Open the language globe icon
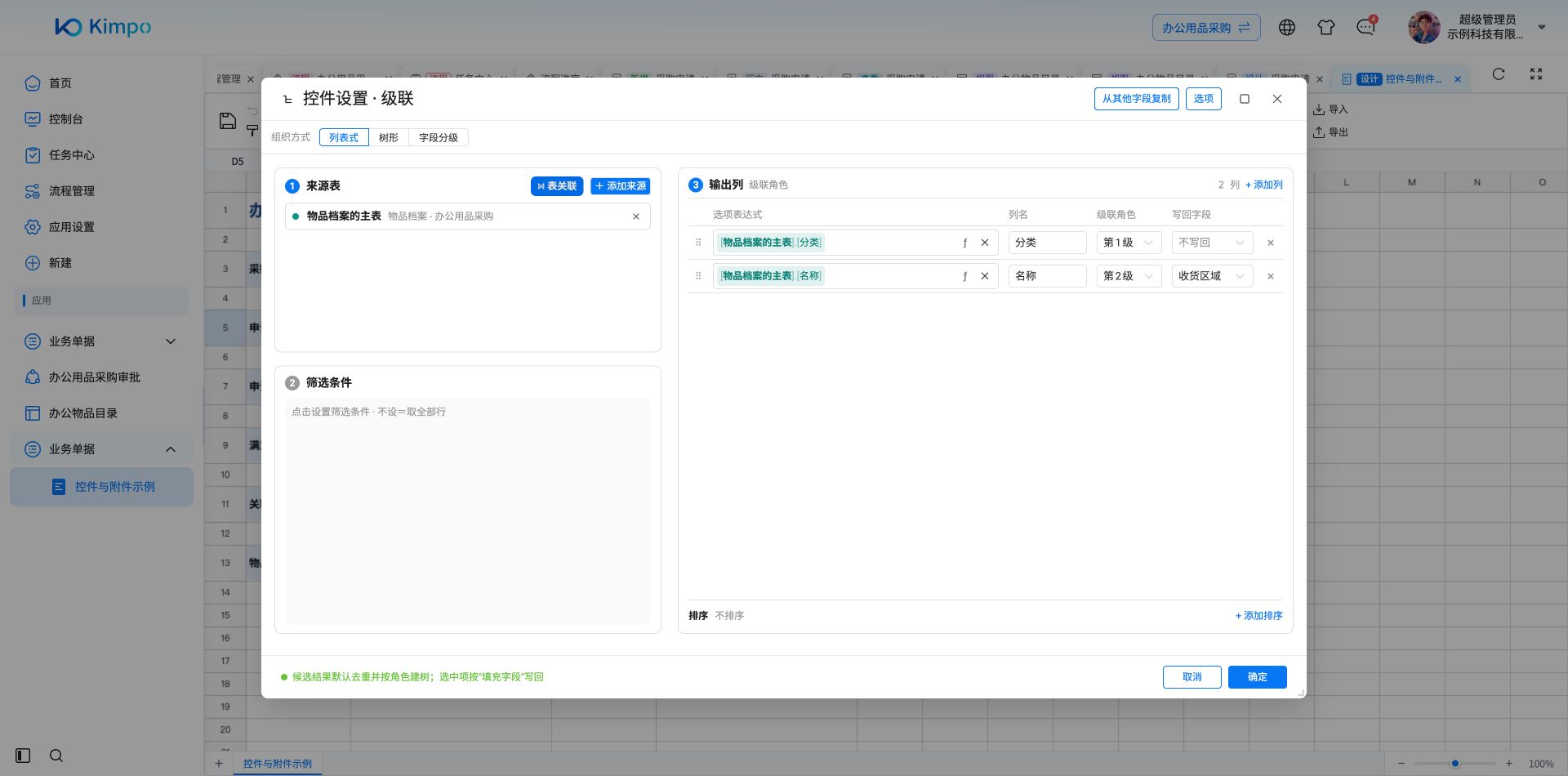The image size is (1568, 776). (x=1287, y=28)
